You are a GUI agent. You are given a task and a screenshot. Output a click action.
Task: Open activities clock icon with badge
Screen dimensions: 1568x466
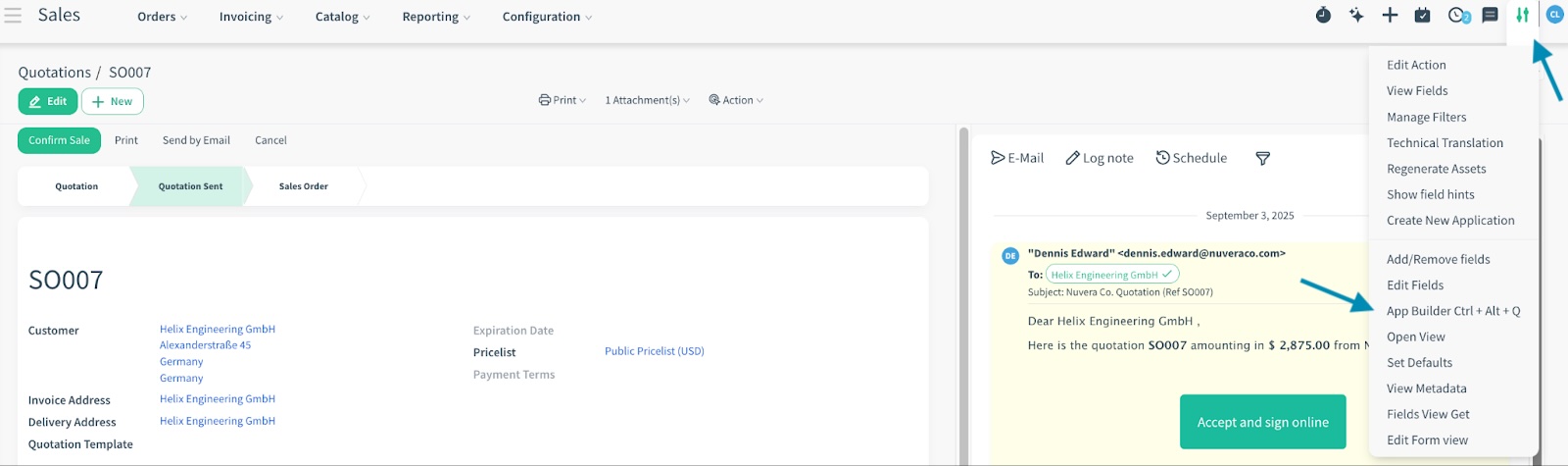pyautogui.click(x=1458, y=16)
